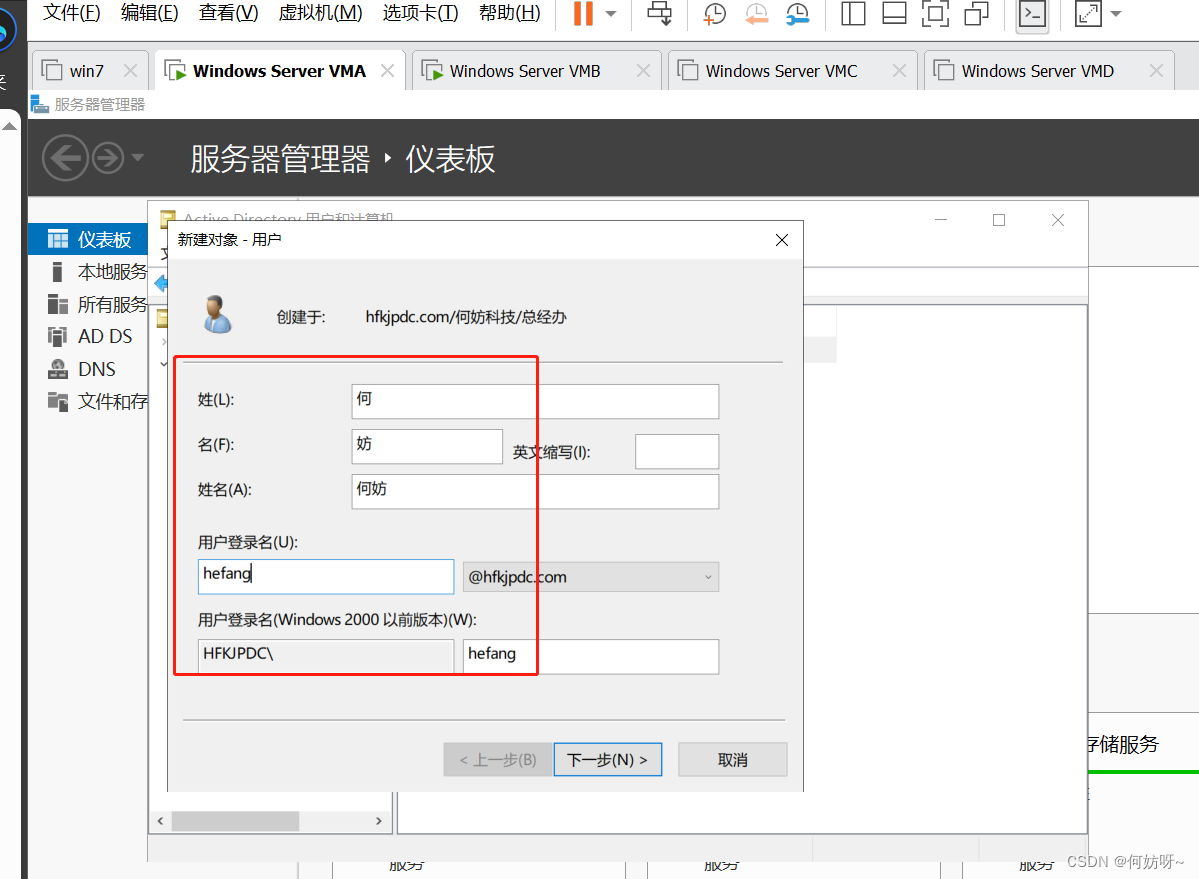Select the Windows Server VMC tab

pyautogui.click(x=780, y=71)
